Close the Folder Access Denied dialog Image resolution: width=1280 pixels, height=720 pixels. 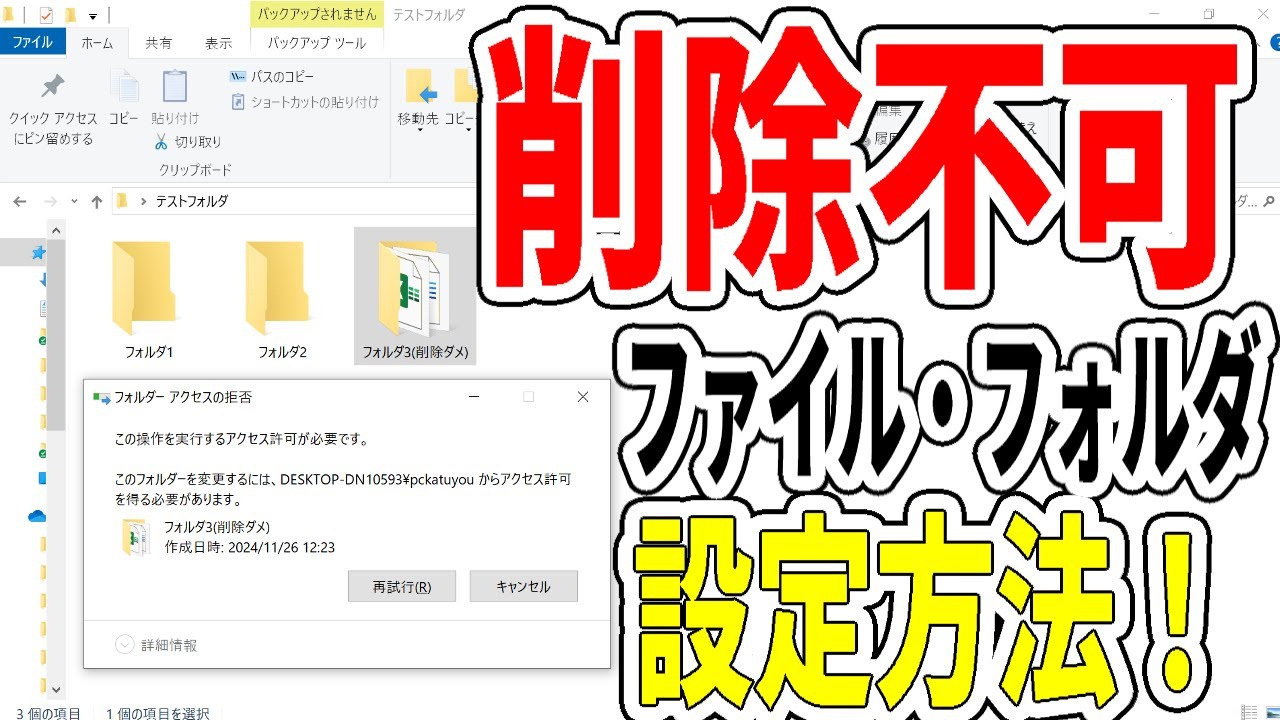(x=583, y=397)
